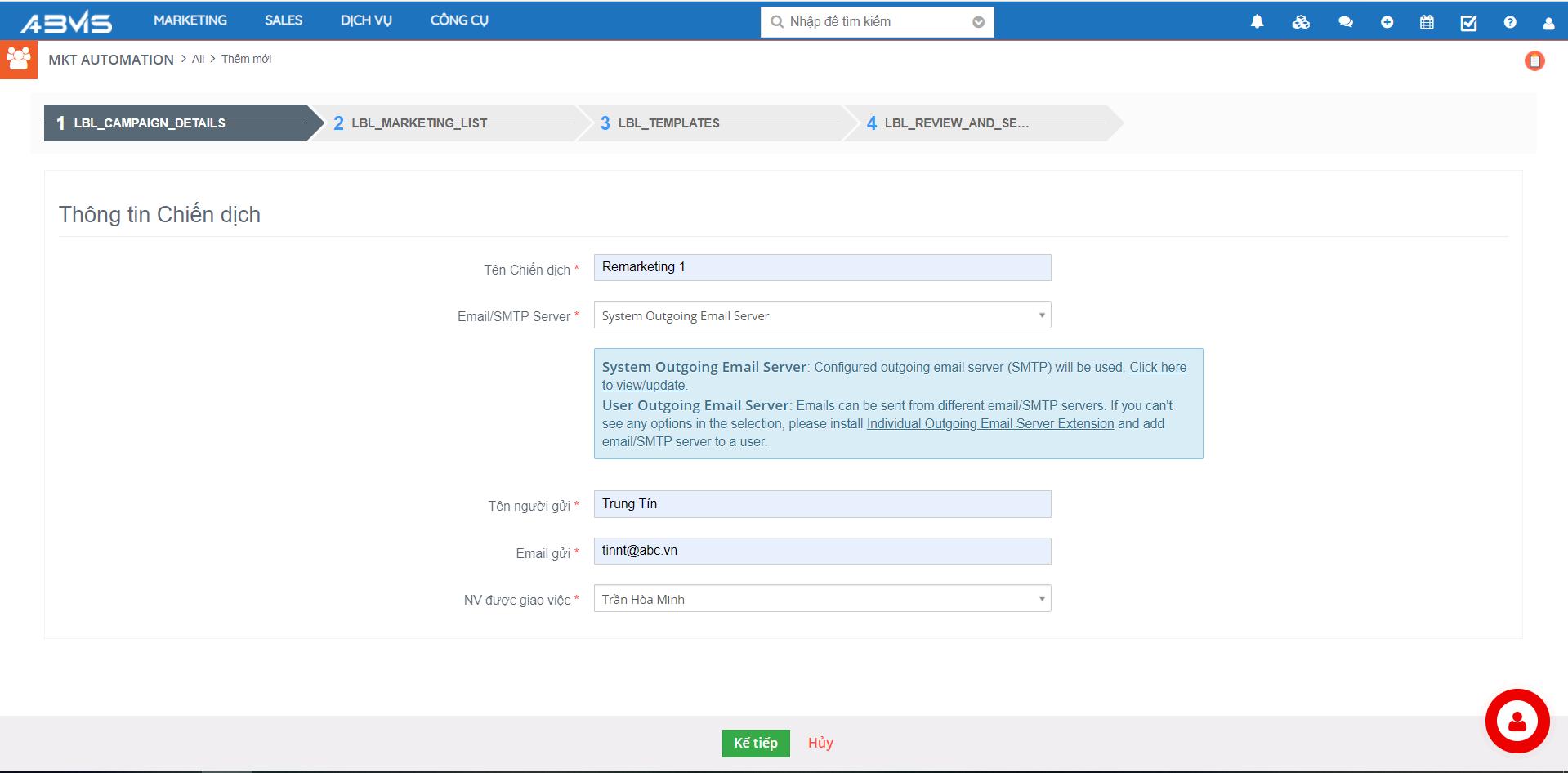Screen dimensions: 1568x773
Task: Open the chat comments icon
Action: pos(1345,22)
